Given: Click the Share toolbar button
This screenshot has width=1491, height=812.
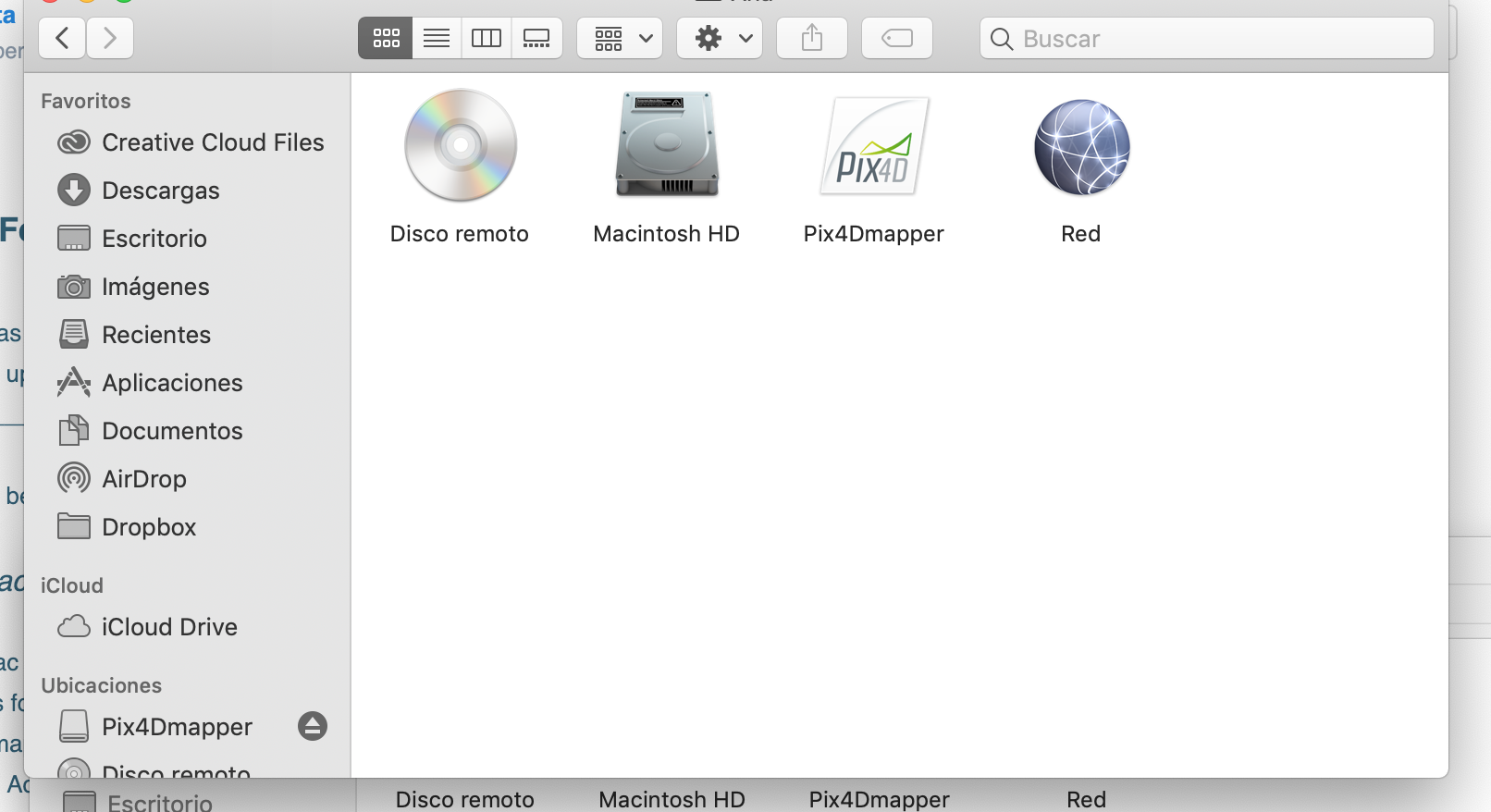Looking at the screenshot, I should coord(812,38).
